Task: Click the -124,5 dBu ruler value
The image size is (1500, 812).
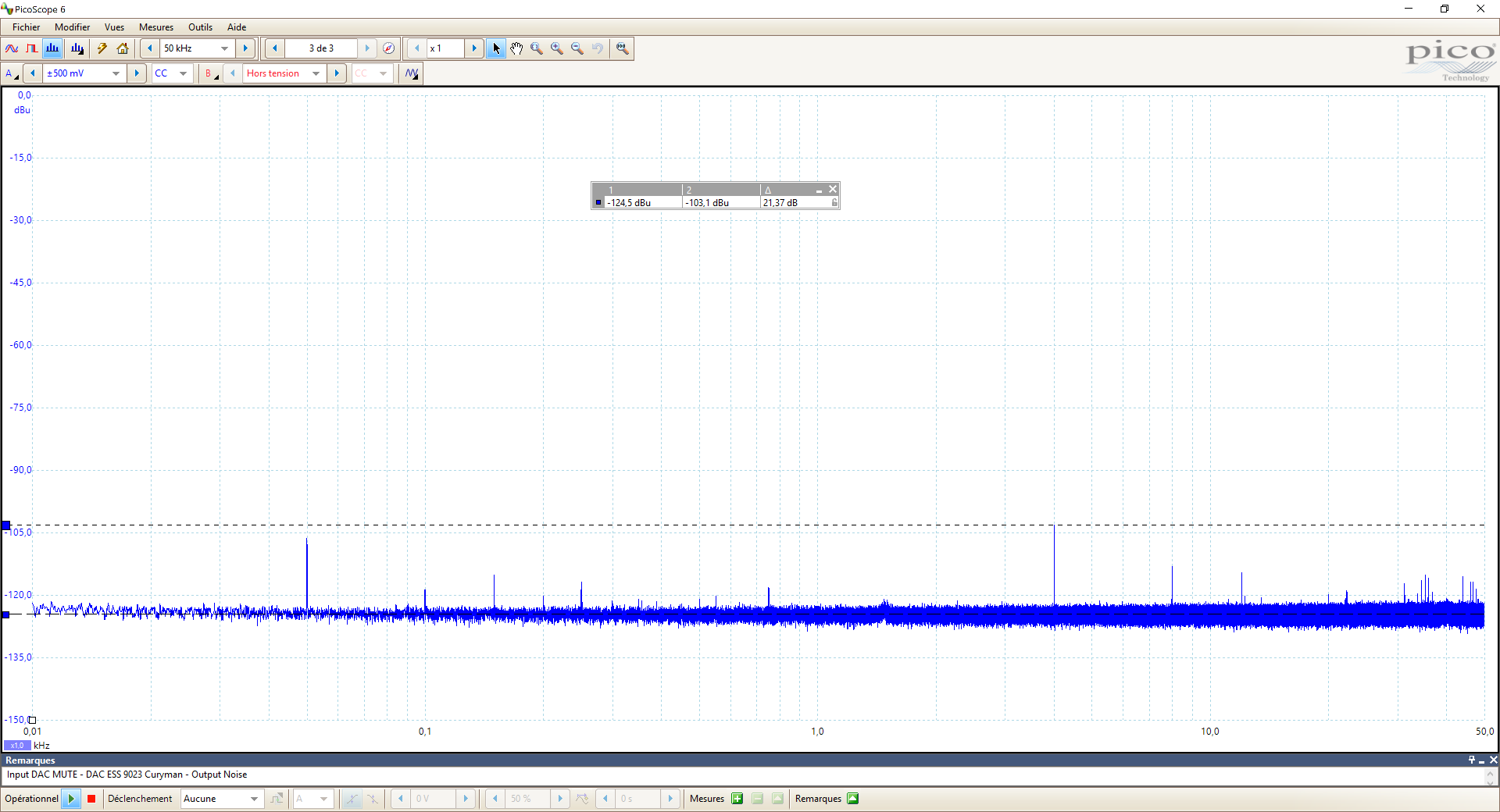Action: click(x=629, y=203)
